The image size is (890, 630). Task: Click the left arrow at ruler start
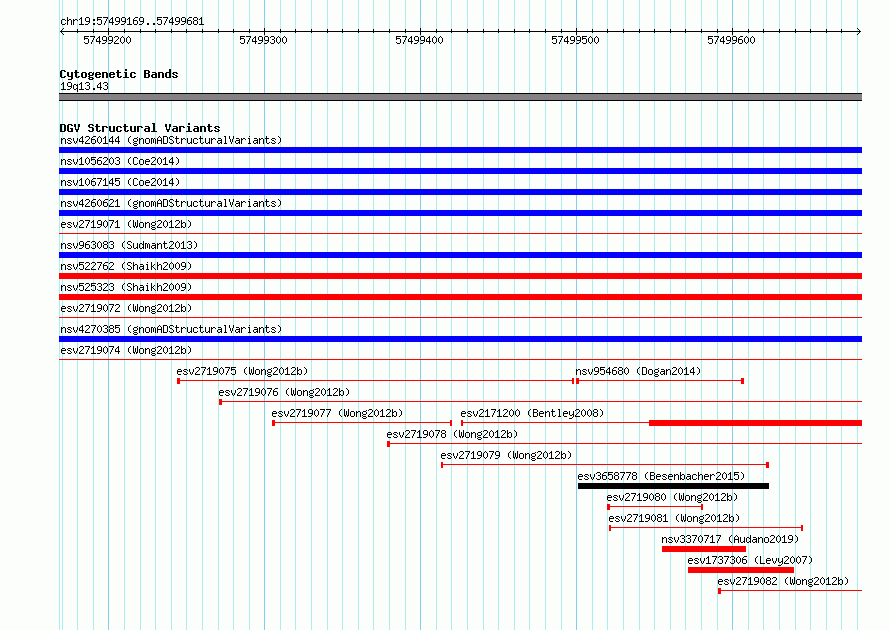62,31
